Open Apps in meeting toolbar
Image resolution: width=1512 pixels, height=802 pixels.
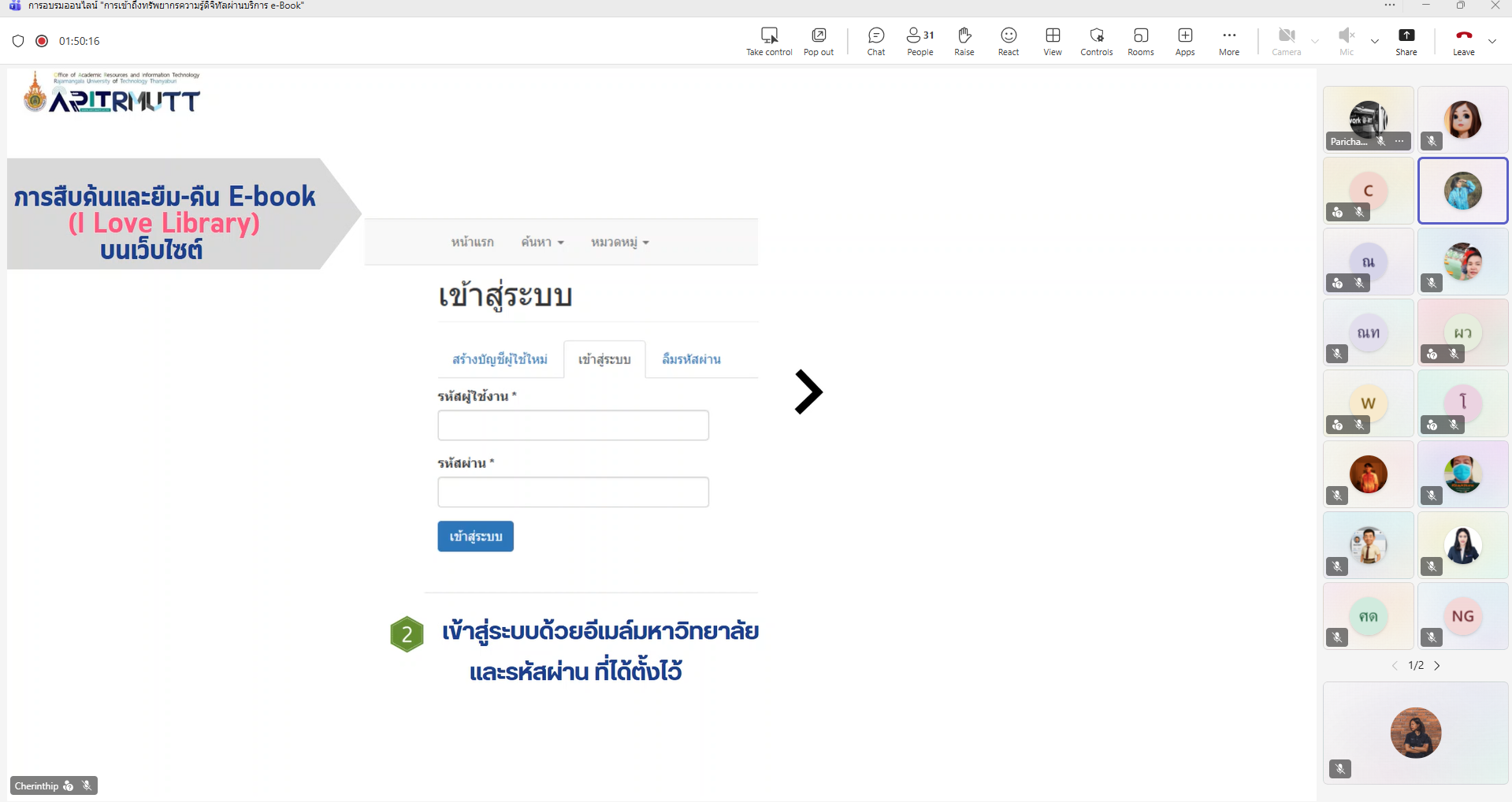(1184, 41)
